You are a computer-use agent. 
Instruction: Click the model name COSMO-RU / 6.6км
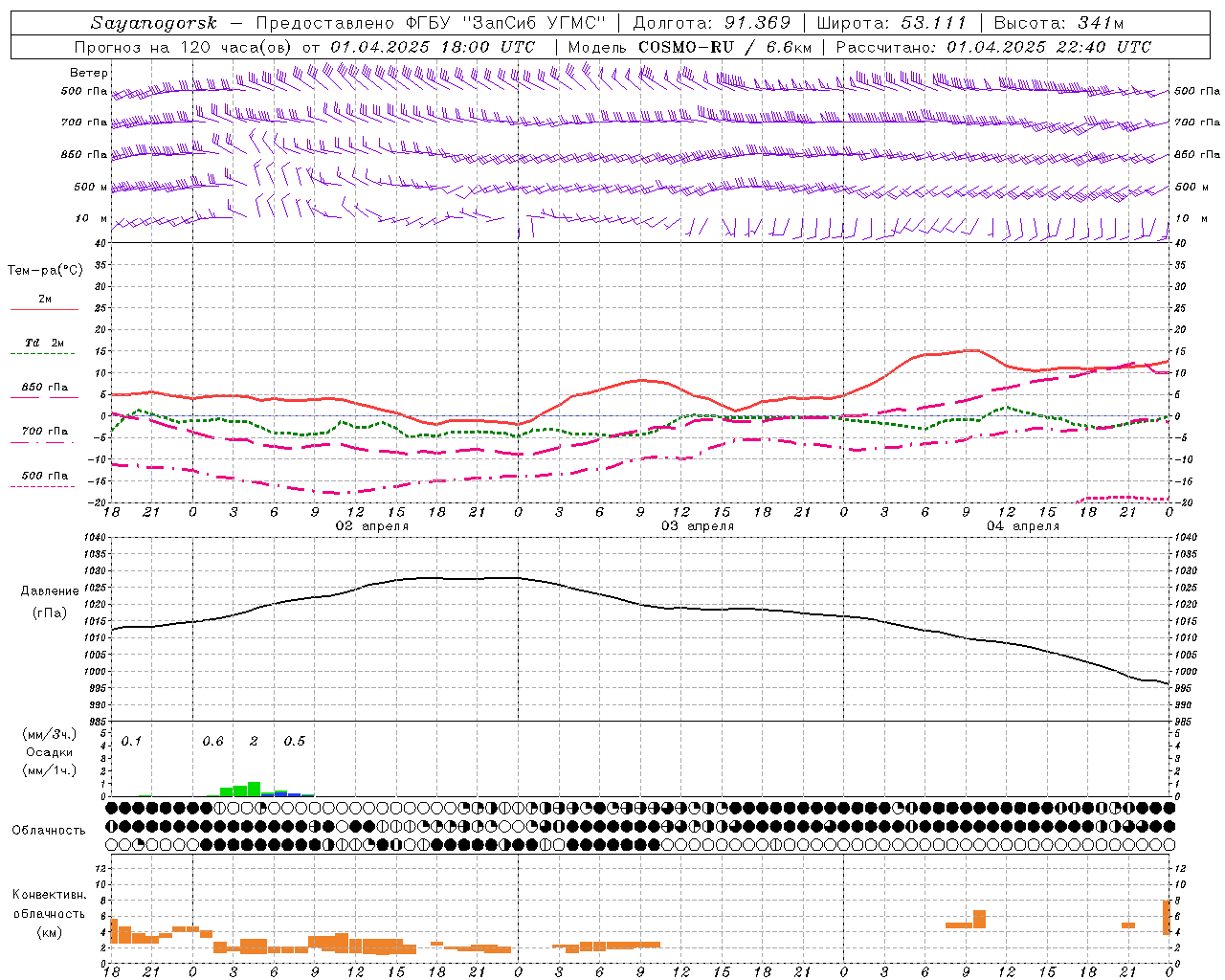pyautogui.click(x=724, y=47)
